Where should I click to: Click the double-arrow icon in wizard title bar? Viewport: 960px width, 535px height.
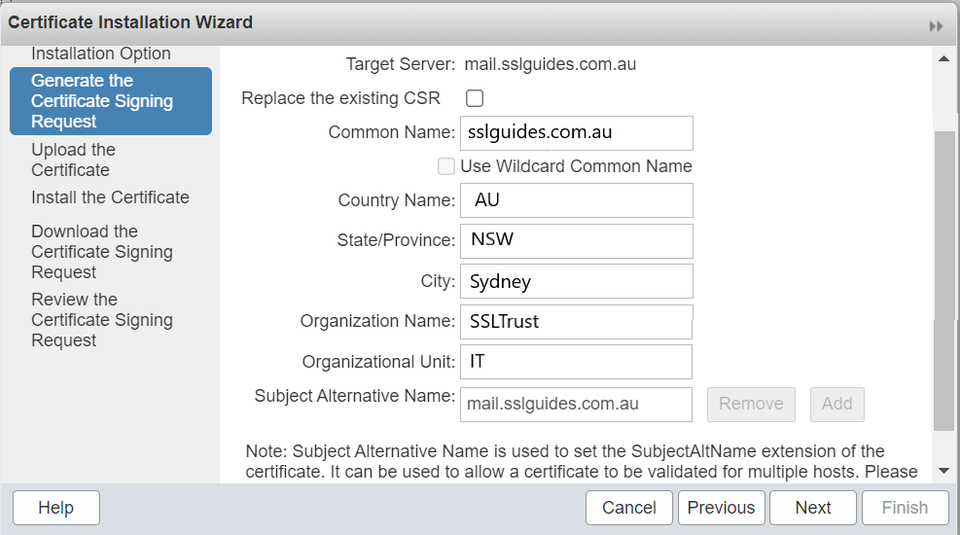pyautogui.click(x=936, y=26)
